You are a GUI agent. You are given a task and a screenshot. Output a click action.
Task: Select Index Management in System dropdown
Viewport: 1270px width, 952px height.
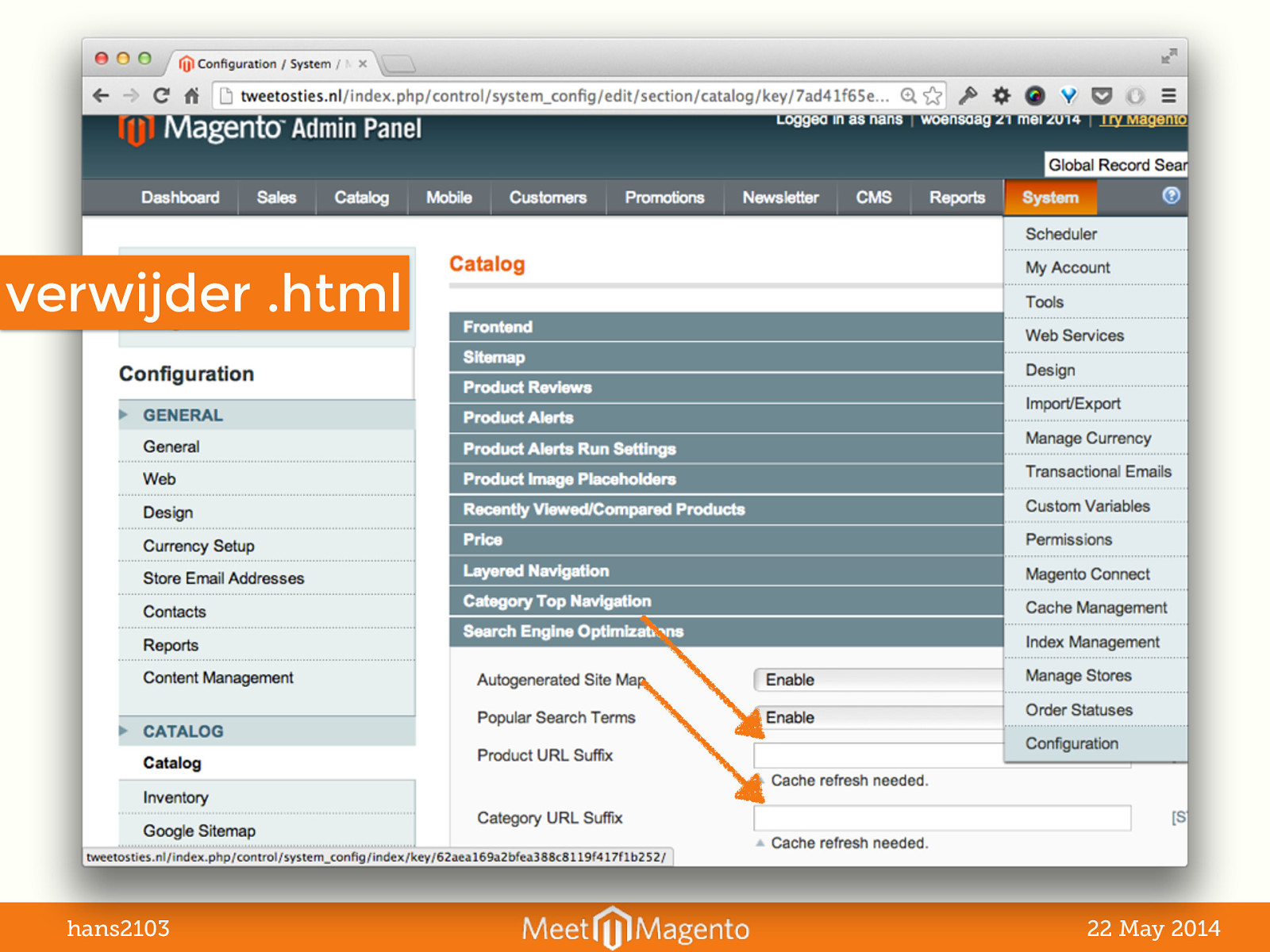click(x=1096, y=642)
